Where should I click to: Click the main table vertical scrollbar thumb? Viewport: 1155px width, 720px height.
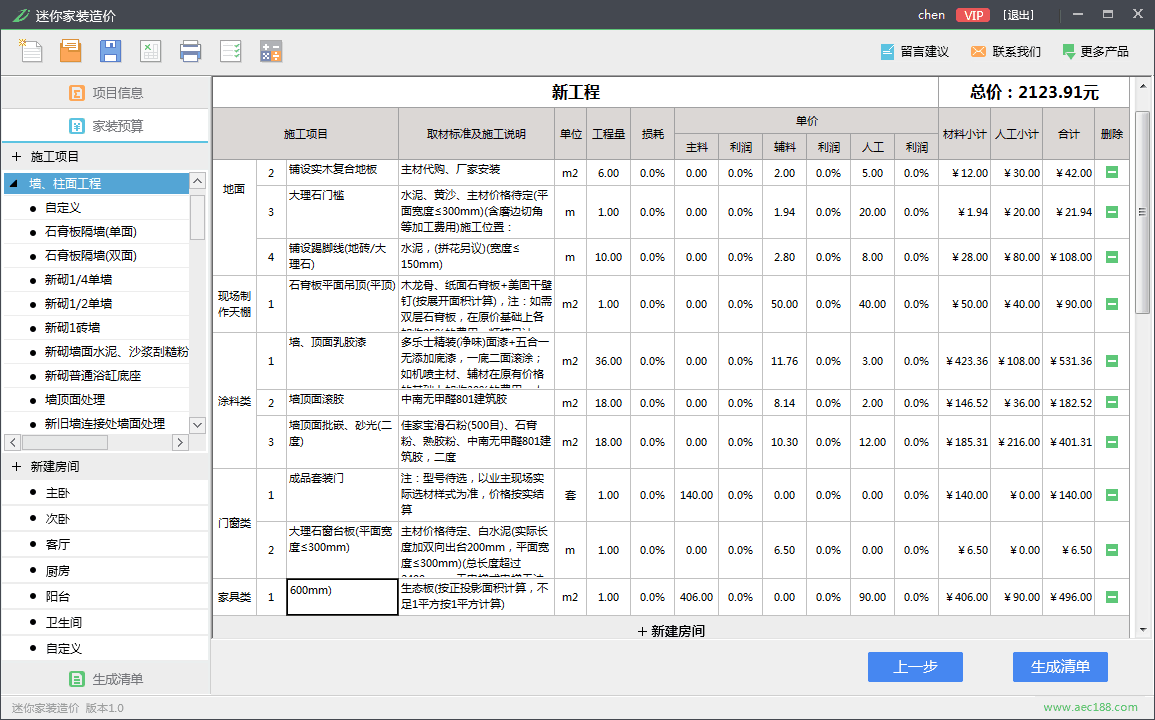point(1142,212)
